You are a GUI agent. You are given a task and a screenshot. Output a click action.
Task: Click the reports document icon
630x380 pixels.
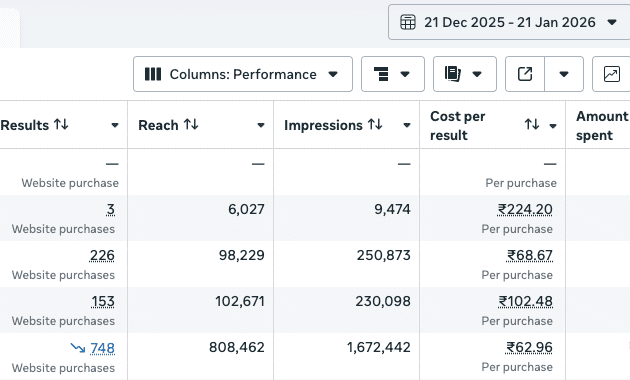tap(453, 74)
